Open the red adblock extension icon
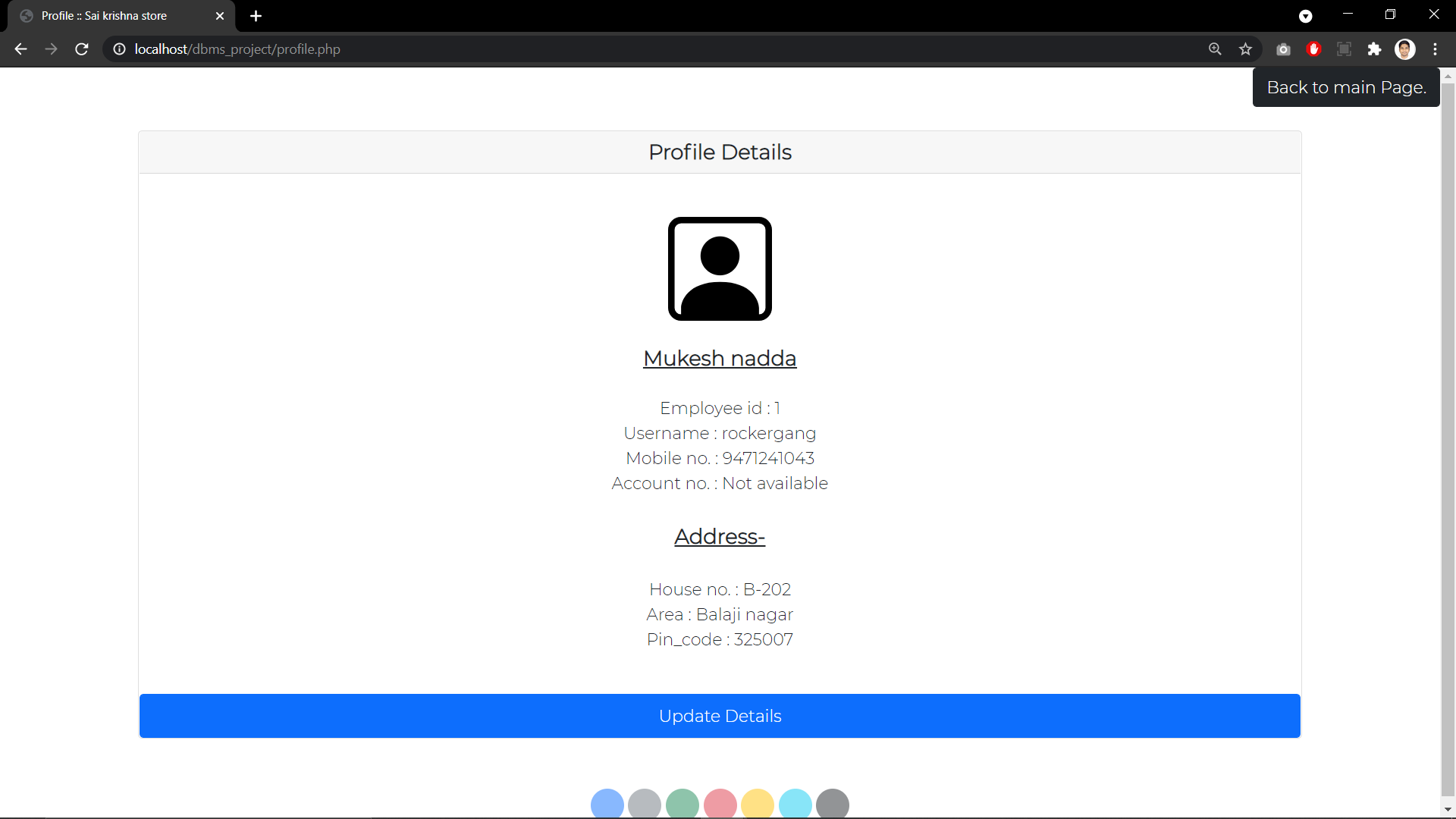Viewport: 1456px width, 819px height. pos(1314,49)
